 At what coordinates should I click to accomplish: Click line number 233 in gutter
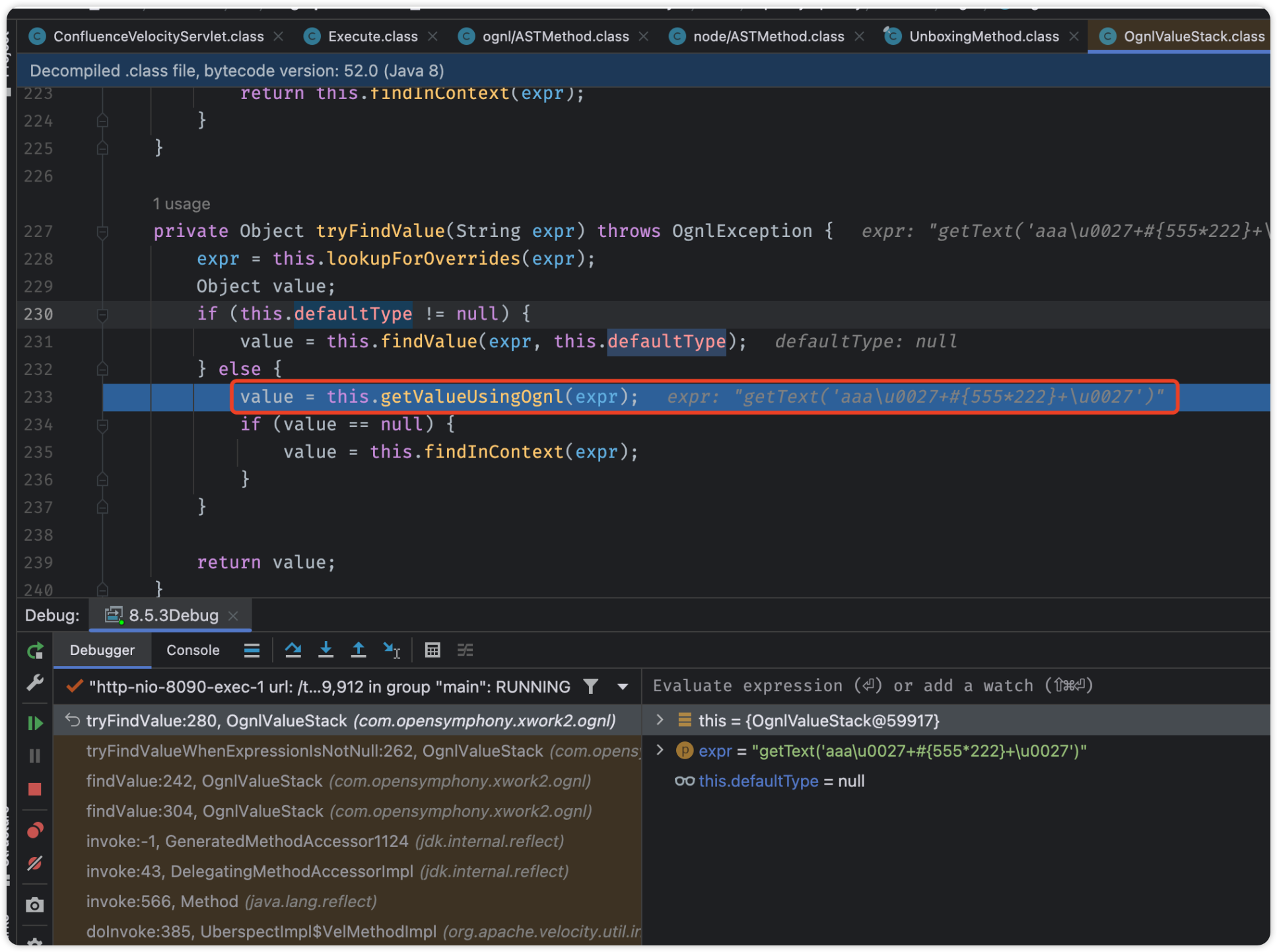(38, 397)
